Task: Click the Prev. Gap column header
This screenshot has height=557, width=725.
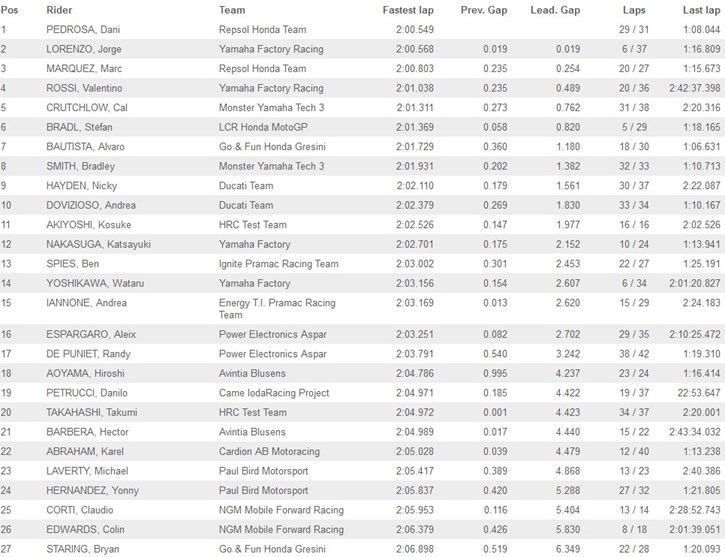Action: point(484,10)
